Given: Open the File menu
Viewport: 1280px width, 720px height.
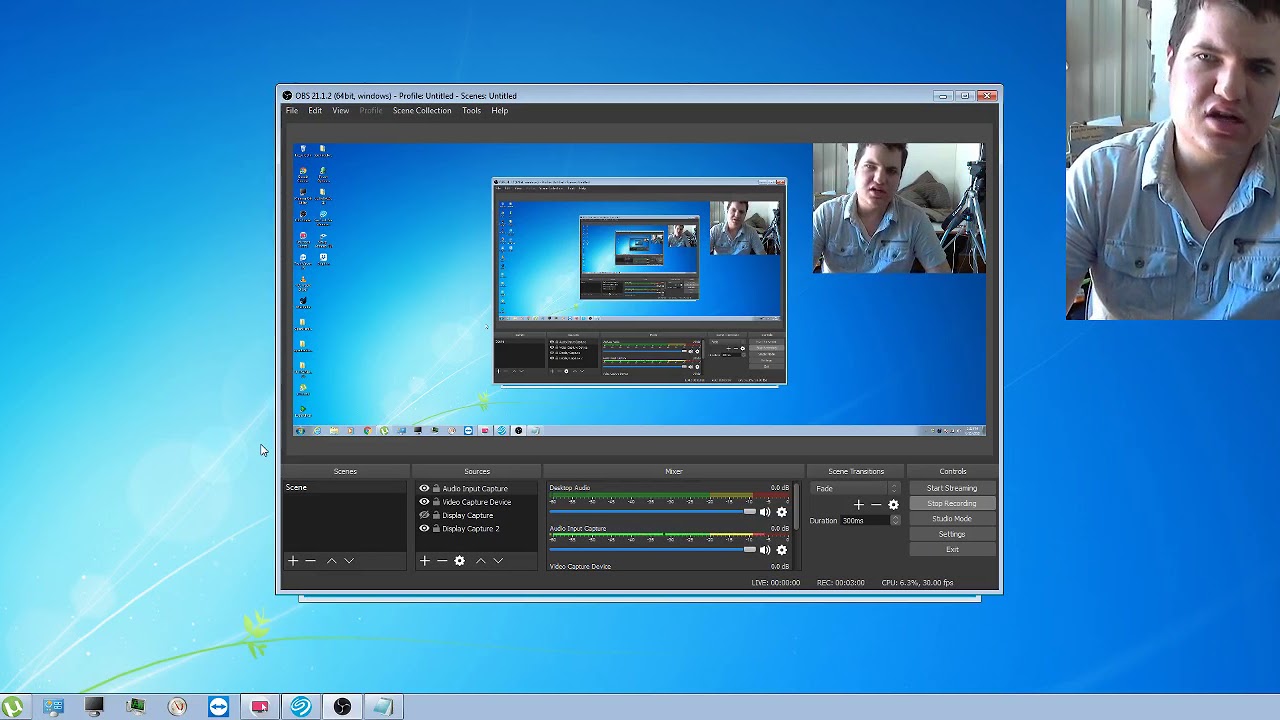Looking at the screenshot, I should point(292,111).
